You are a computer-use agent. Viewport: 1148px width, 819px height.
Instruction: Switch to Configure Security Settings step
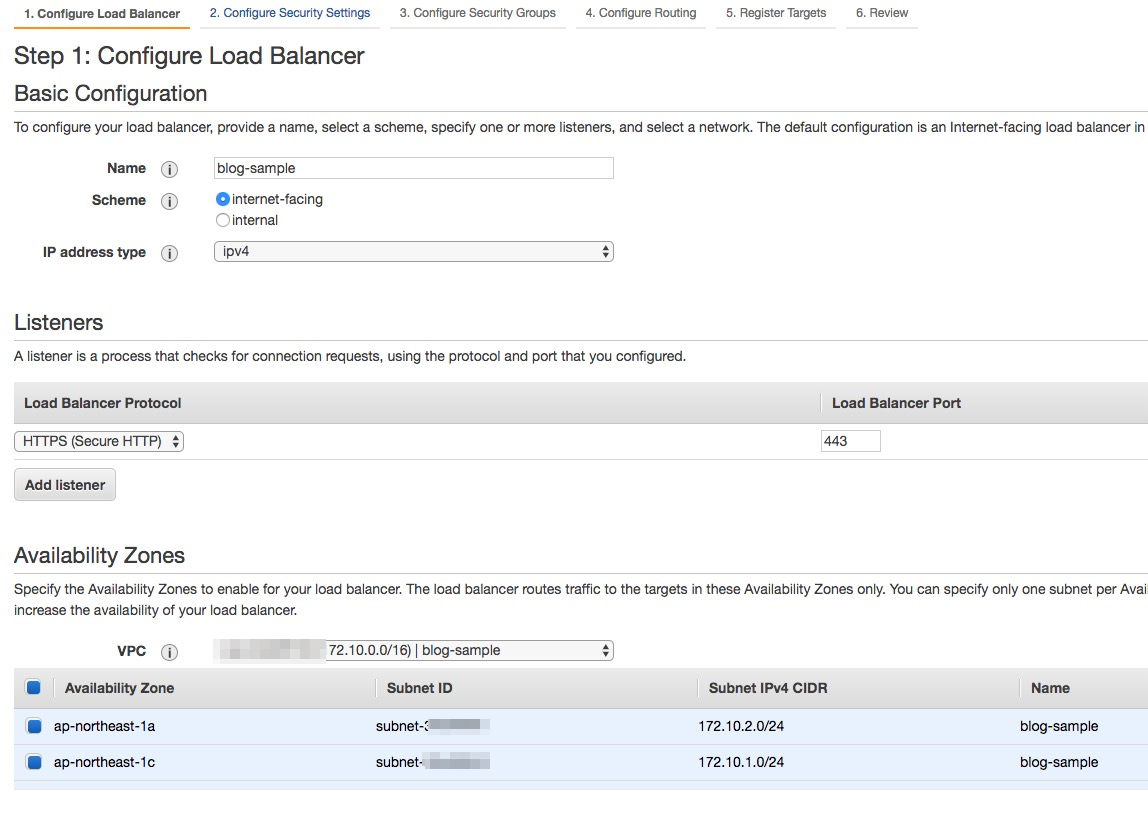[x=289, y=13]
